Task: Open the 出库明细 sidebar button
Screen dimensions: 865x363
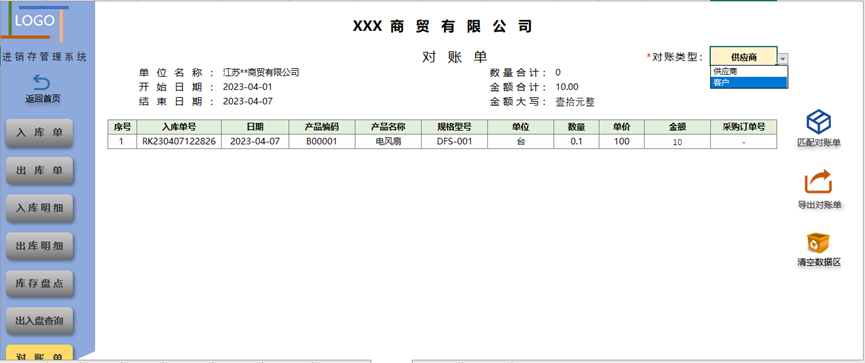Action: [x=39, y=245]
